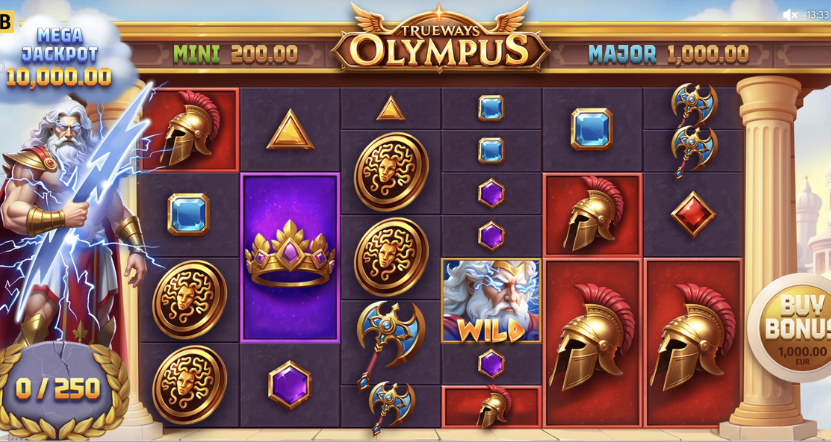The width and height of the screenshot is (831, 442).
Task: Click the large blue square gem in reel five
Action: click(x=591, y=129)
